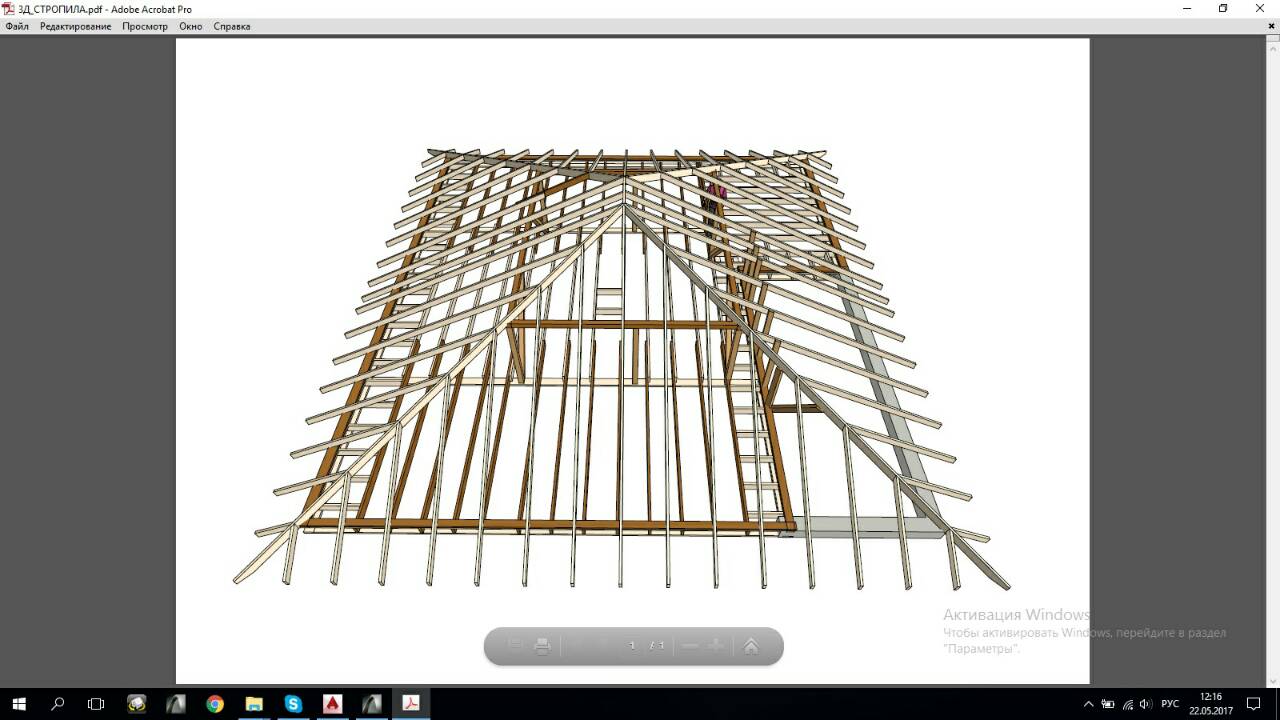The width and height of the screenshot is (1280, 720).
Task: Open Windows taskbar search
Action: (57, 704)
